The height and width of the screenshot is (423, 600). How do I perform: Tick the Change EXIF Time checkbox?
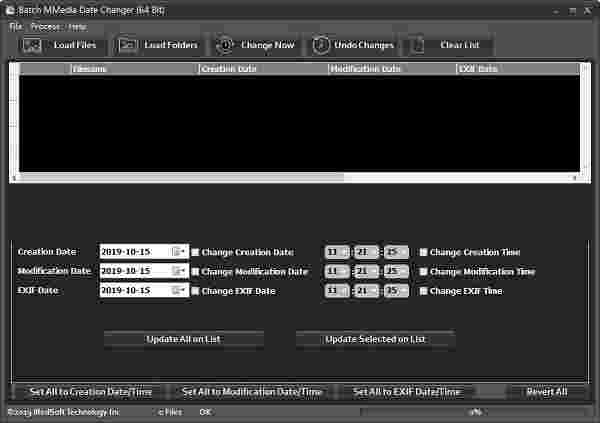click(x=423, y=291)
